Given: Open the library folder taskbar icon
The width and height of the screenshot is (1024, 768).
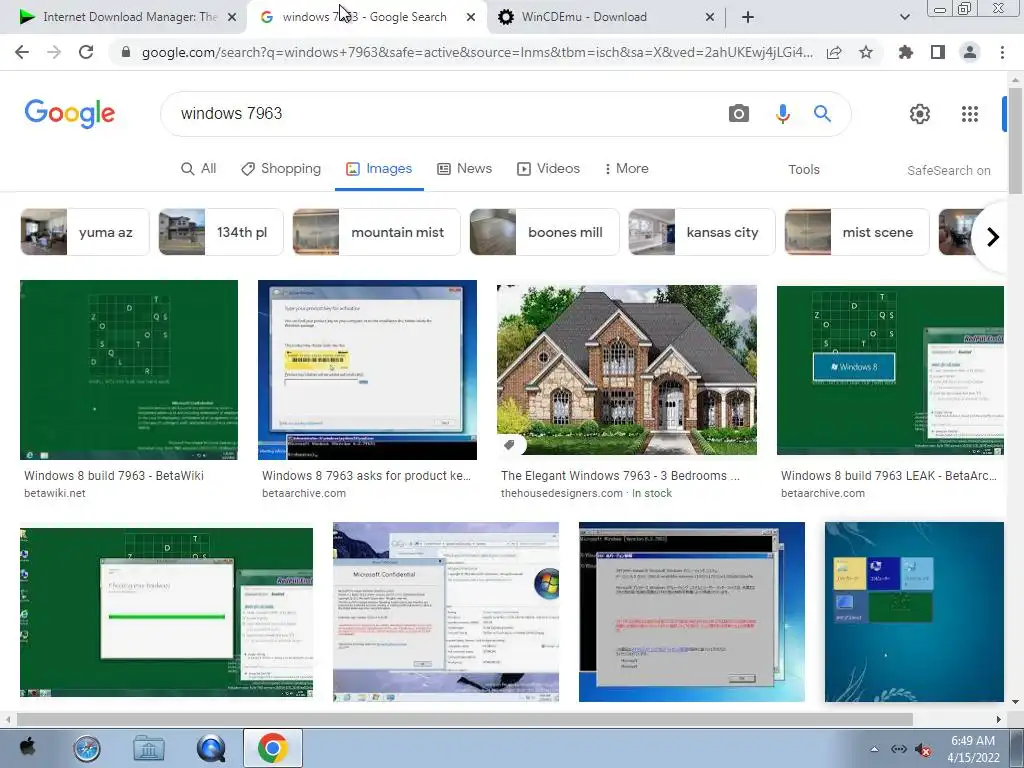Looking at the screenshot, I should click(149, 748).
